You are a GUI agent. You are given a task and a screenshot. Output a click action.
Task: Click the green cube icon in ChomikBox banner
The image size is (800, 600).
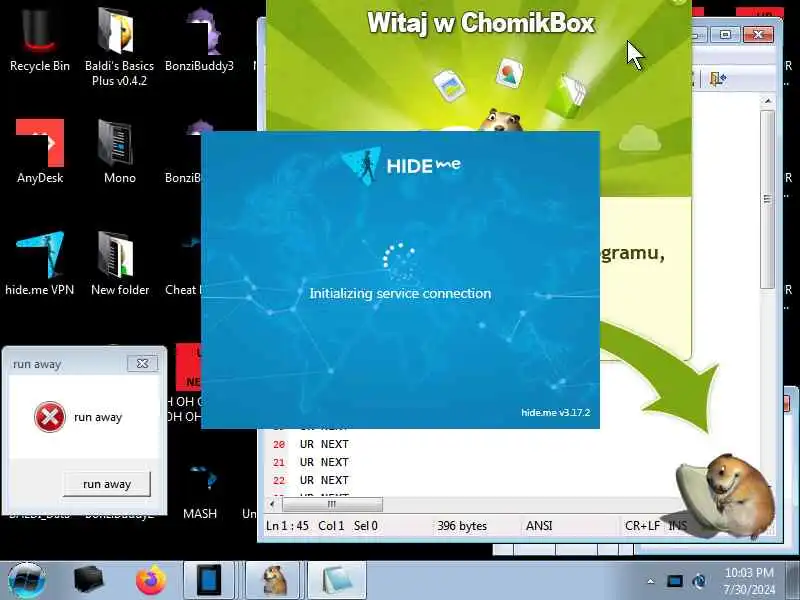tap(564, 96)
